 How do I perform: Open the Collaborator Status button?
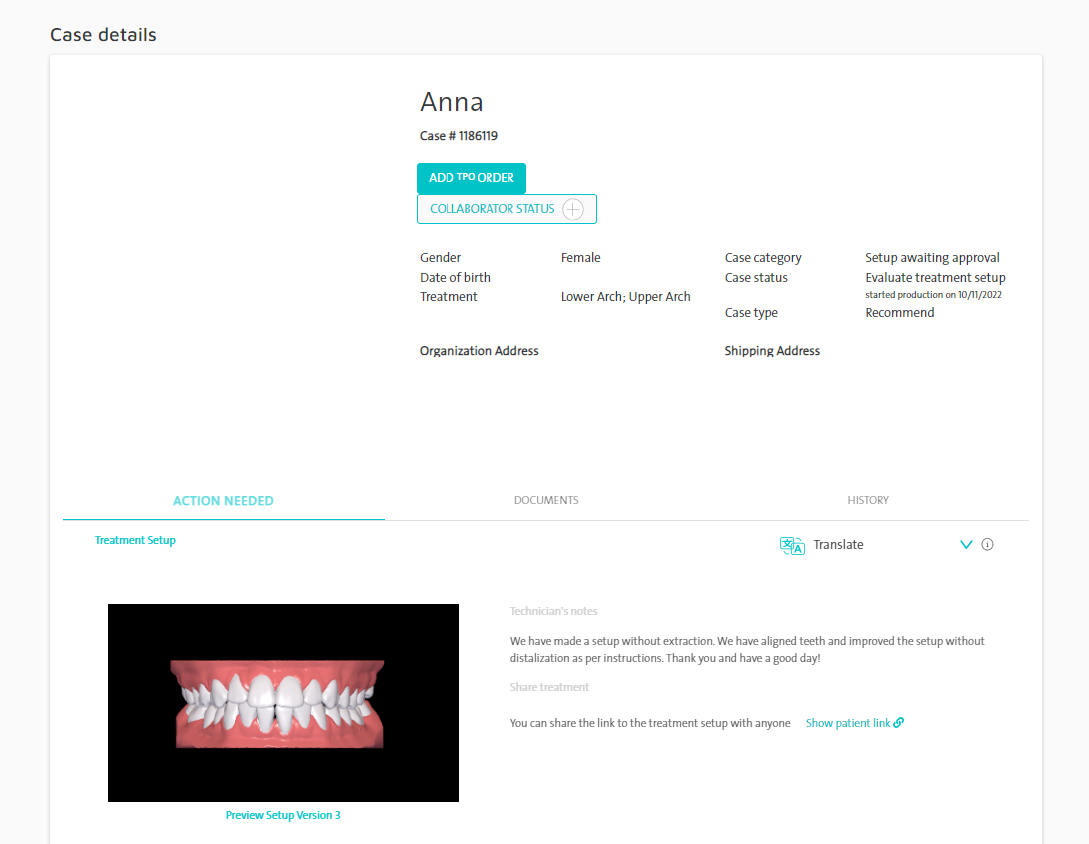point(506,209)
